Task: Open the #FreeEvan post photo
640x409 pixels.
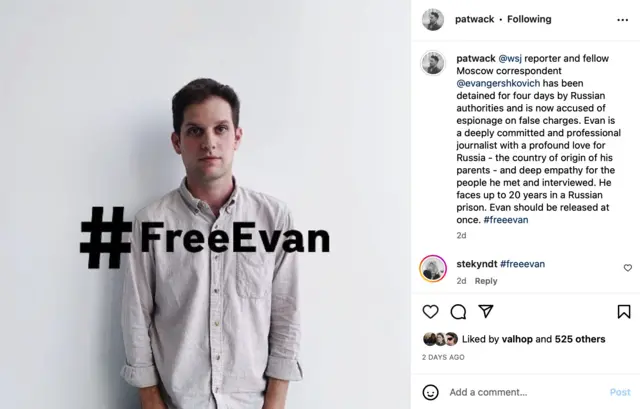Action: tap(205, 204)
